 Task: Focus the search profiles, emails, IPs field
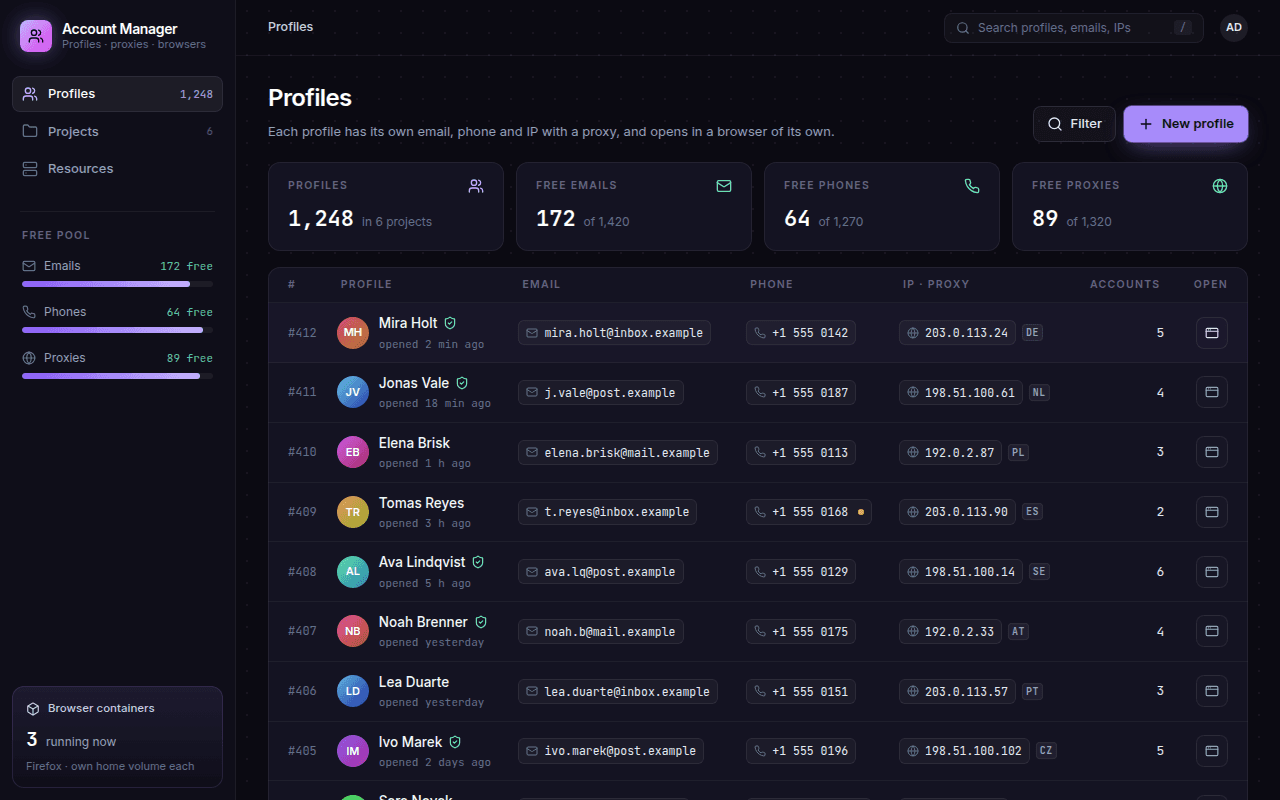[x=1074, y=28]
